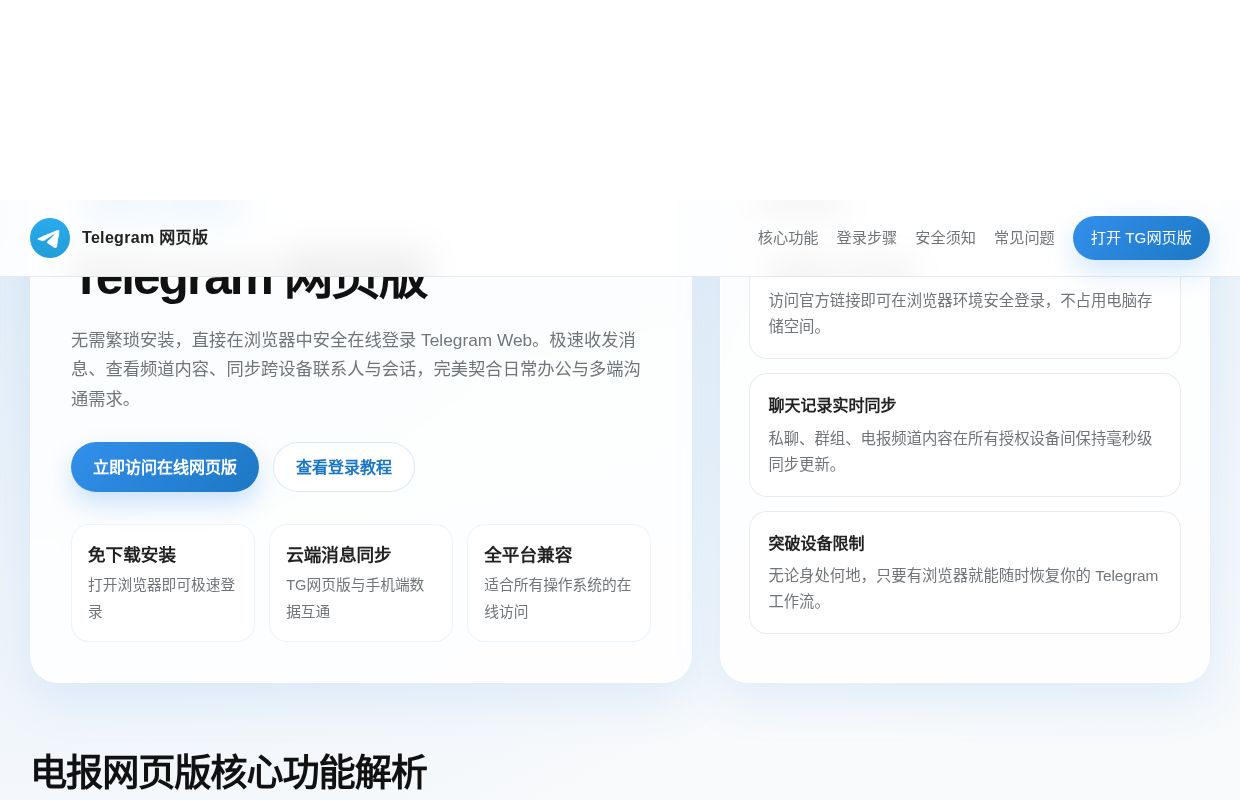
Task: Select the 免下载安装 feature card
Action: tap(163, 583)
